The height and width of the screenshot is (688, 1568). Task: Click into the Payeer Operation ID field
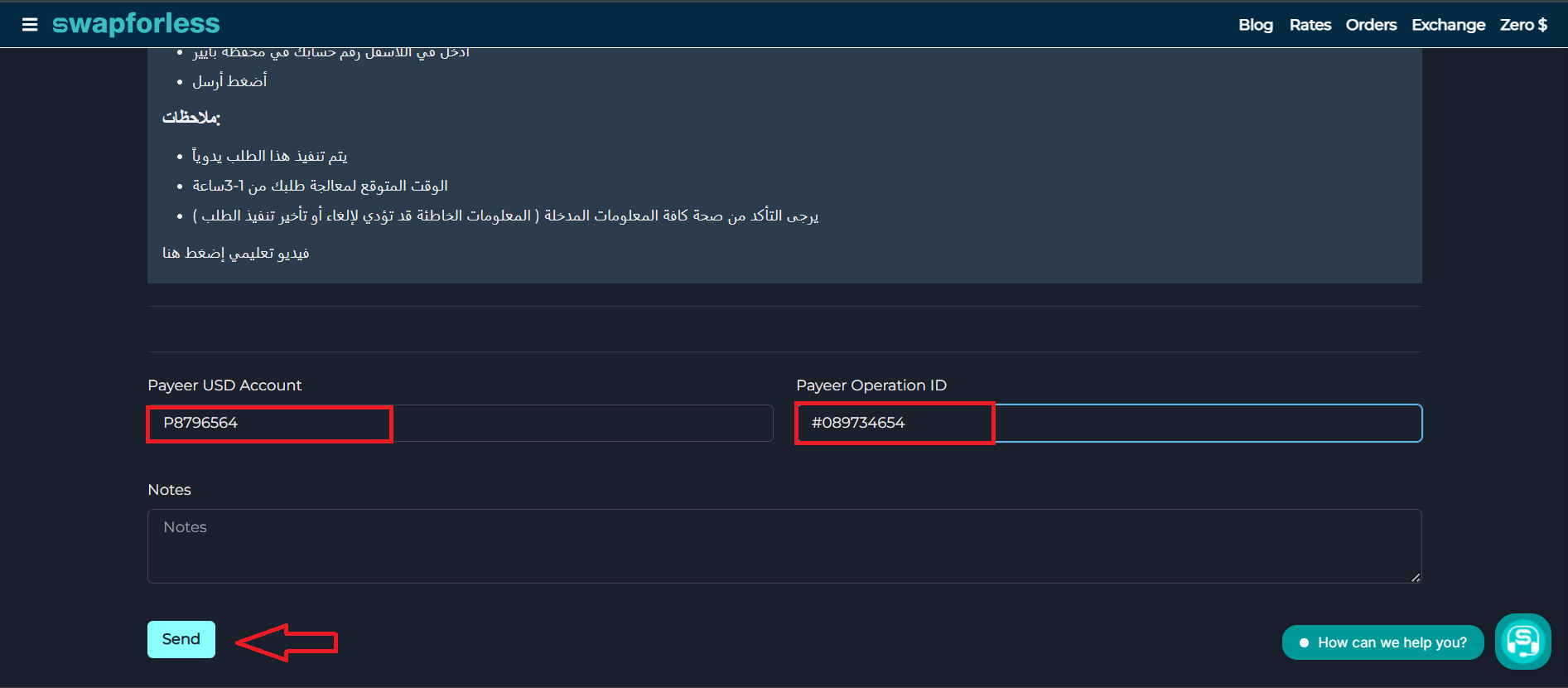click(1108, 423)
